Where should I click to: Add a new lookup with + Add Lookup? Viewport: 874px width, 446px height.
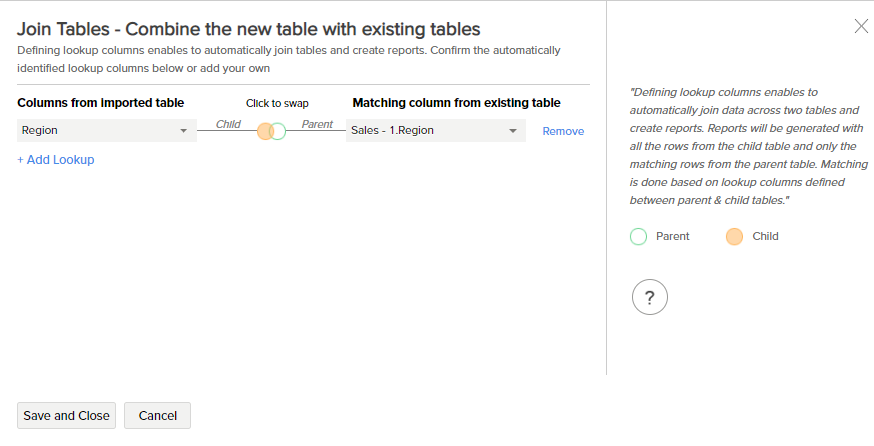click(56, 160)
